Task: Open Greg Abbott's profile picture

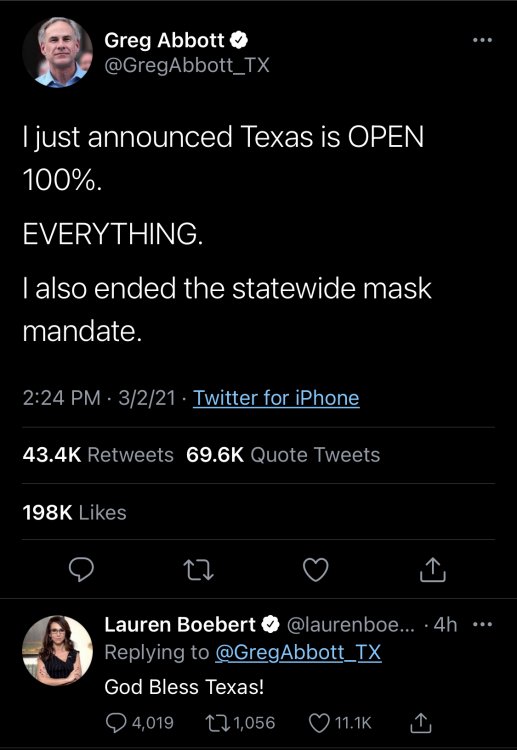Action: [57, 52]
